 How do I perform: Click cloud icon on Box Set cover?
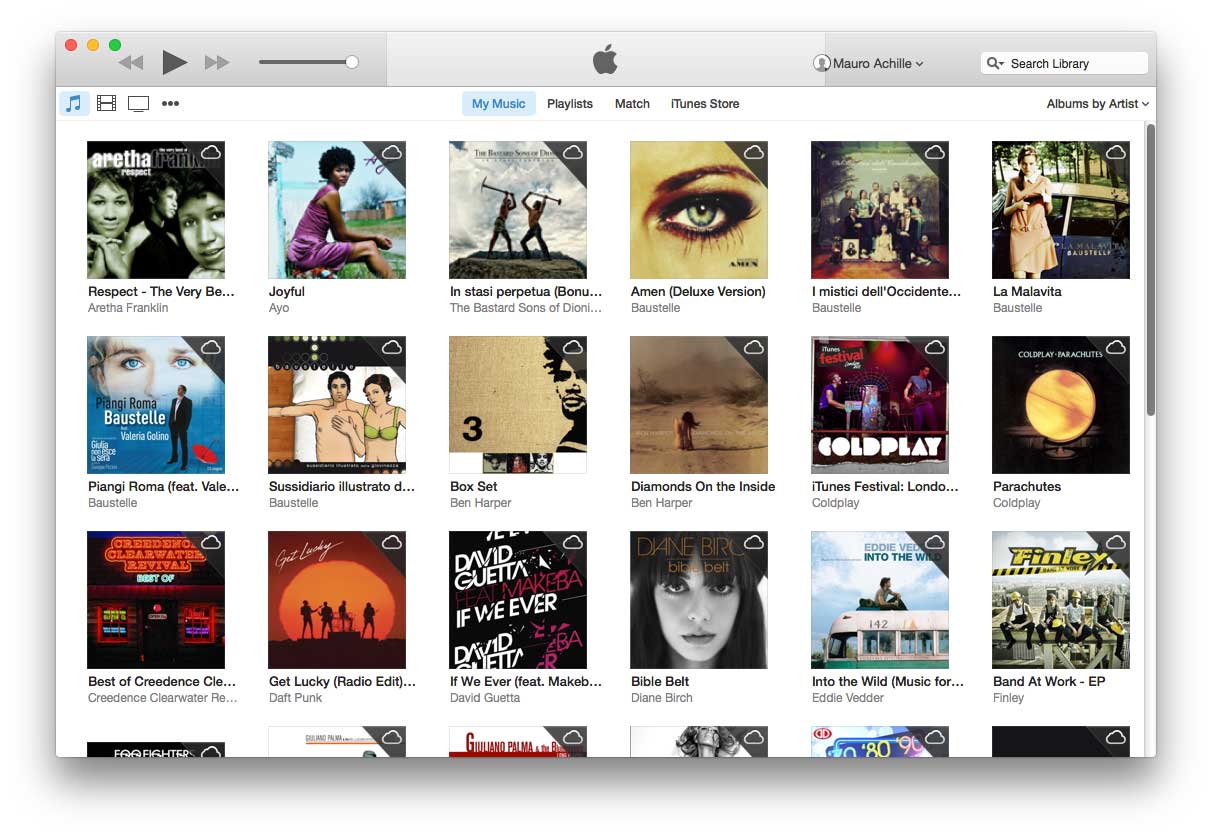coord(573,348)
